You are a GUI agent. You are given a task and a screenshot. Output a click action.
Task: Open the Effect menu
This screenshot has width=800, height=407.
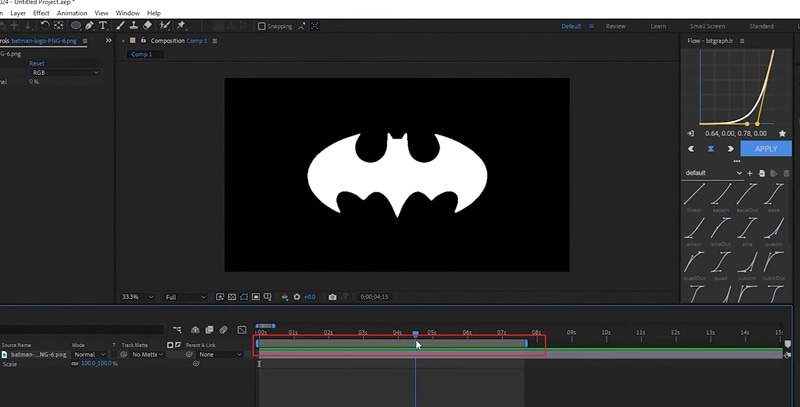41,13
